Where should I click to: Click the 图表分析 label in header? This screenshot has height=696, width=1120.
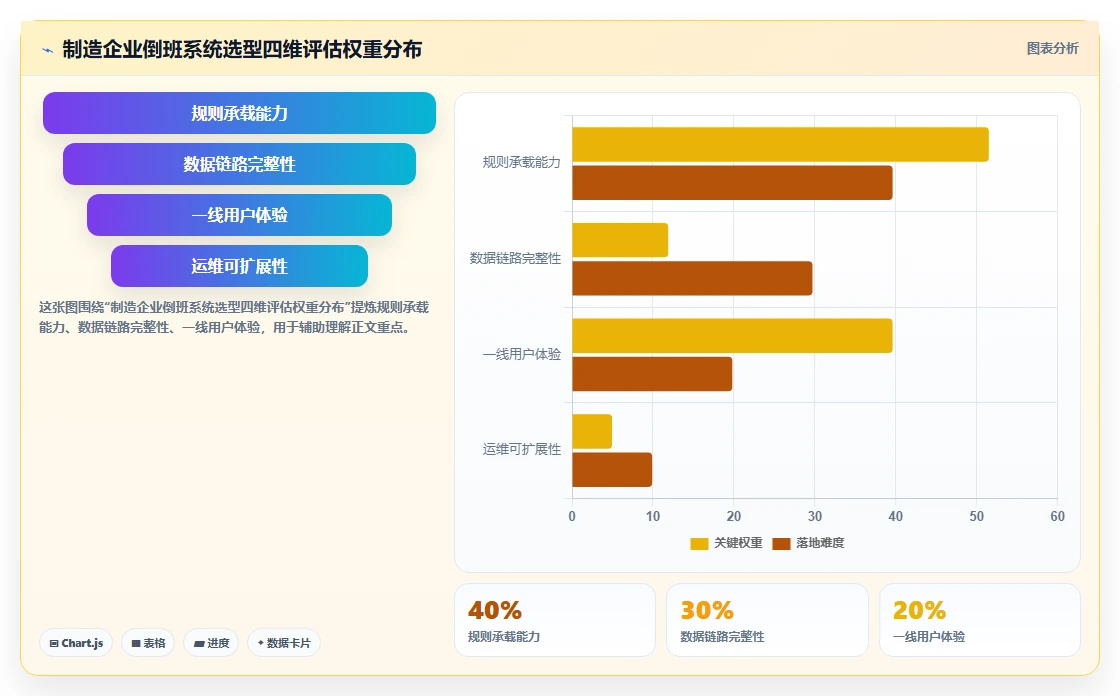tap(1052, 49)
